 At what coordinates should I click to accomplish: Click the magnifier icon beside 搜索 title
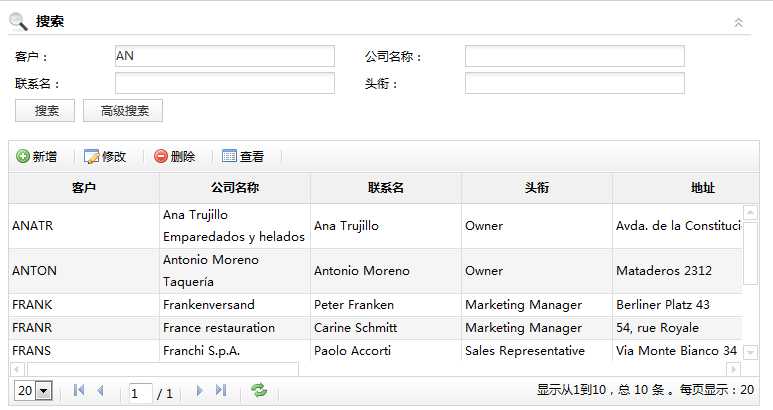pyautogui.click(x=18, y=21)
